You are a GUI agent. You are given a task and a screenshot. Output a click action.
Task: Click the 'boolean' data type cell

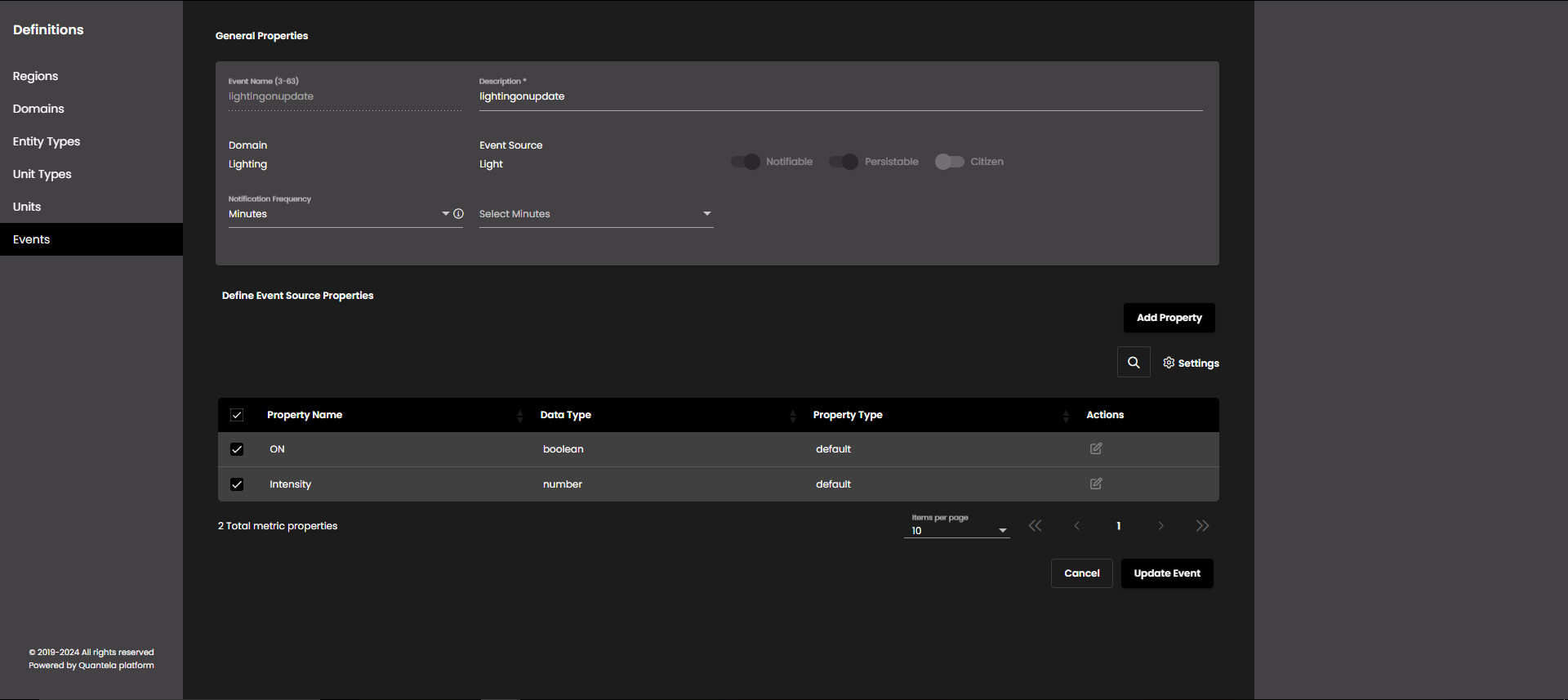[563, 449]
